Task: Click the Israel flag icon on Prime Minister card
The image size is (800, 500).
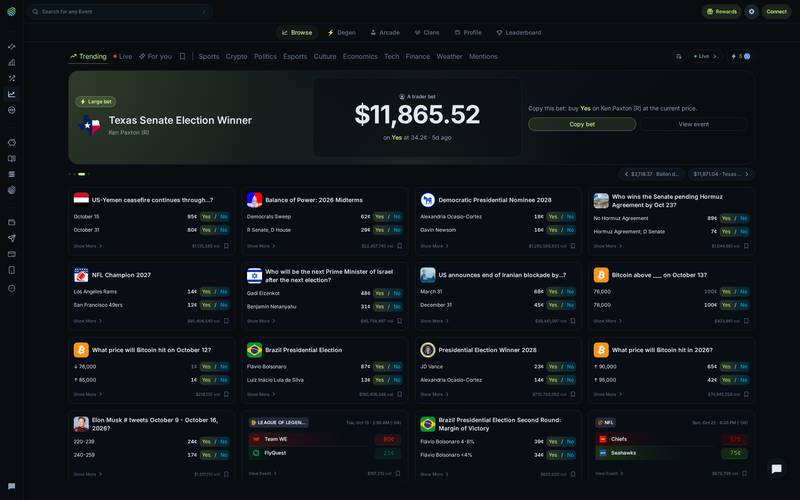Action: [x=254, y=276]
